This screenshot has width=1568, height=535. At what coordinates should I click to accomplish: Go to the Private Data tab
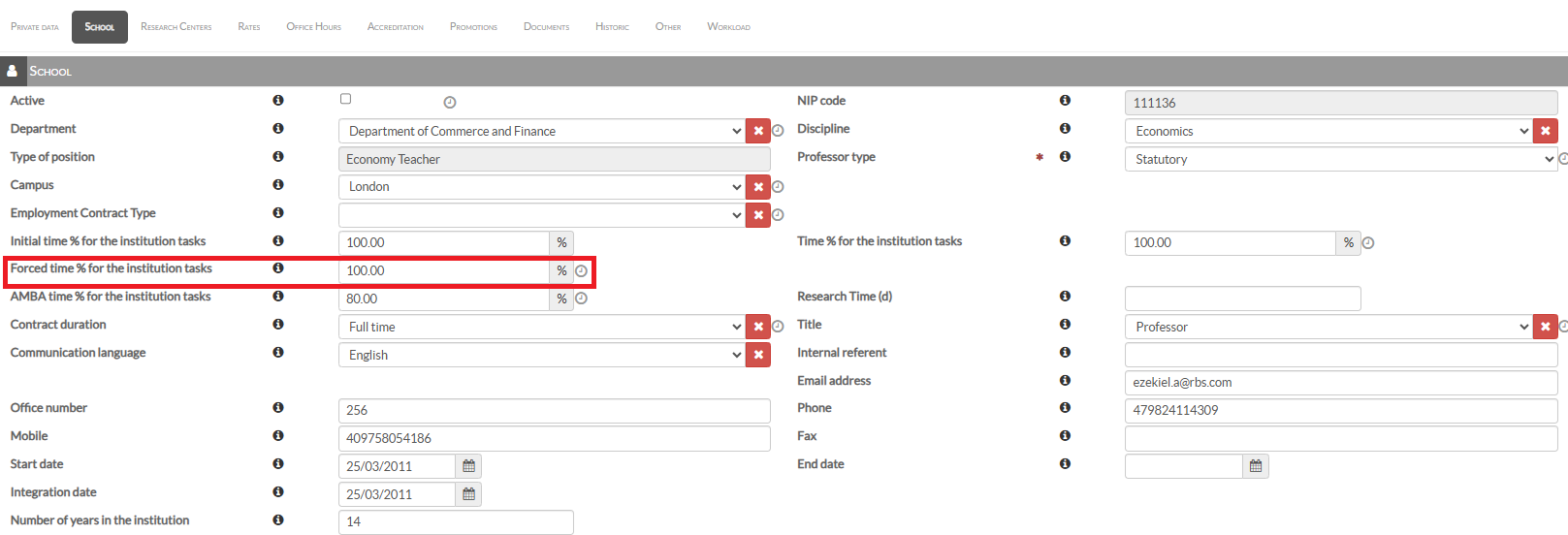35,27
